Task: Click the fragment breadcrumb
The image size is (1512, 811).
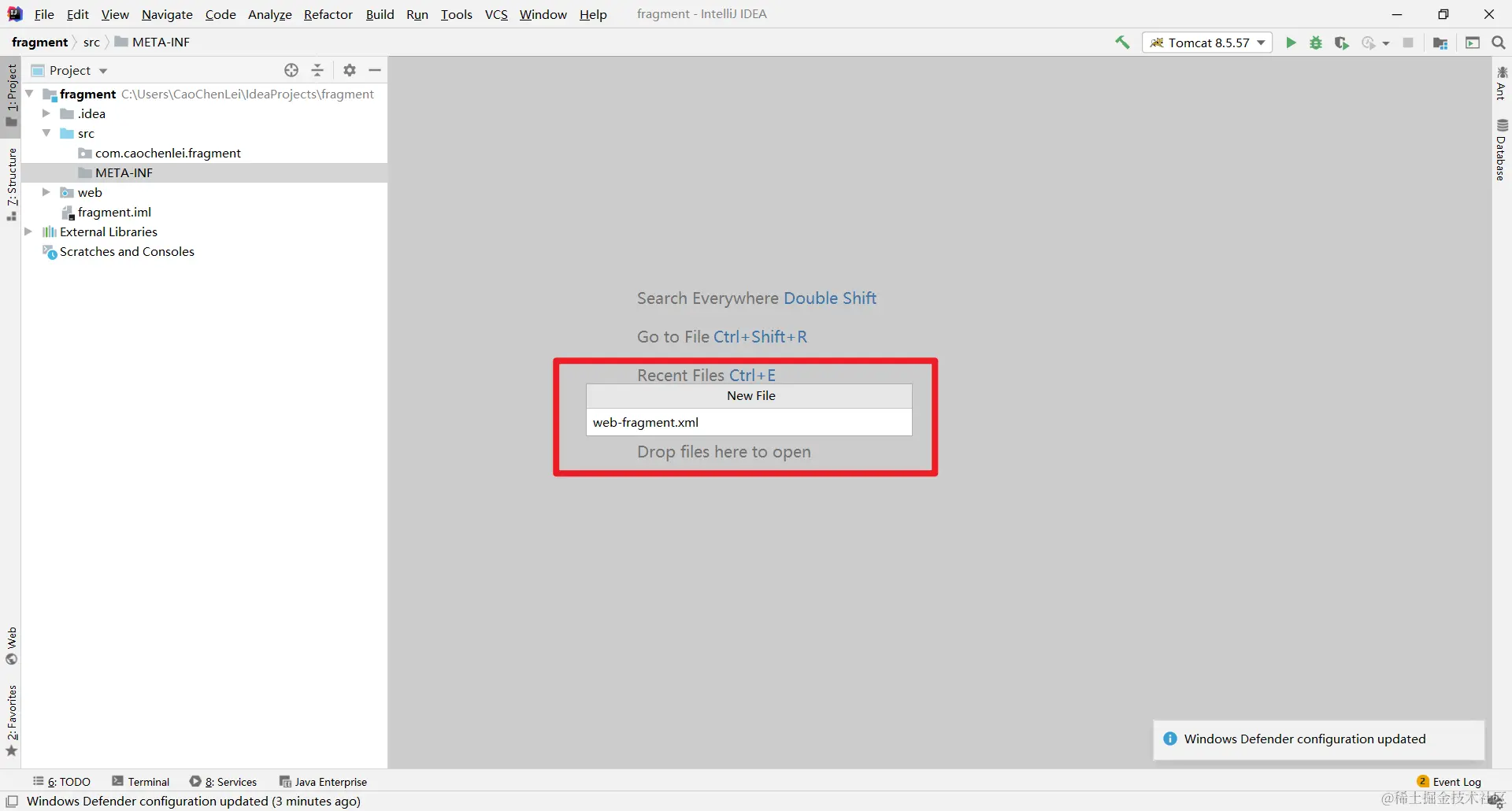Action: [40, 43]
